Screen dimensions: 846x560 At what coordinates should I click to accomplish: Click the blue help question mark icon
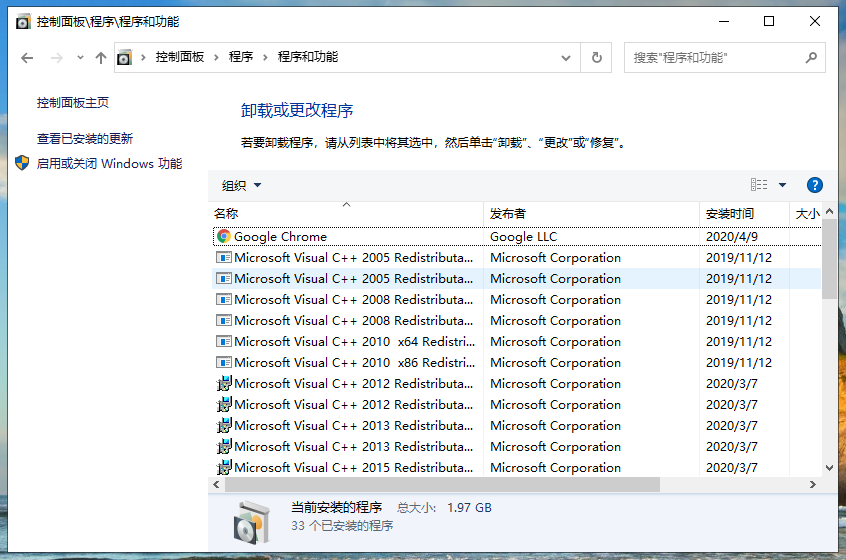[814, 185]
